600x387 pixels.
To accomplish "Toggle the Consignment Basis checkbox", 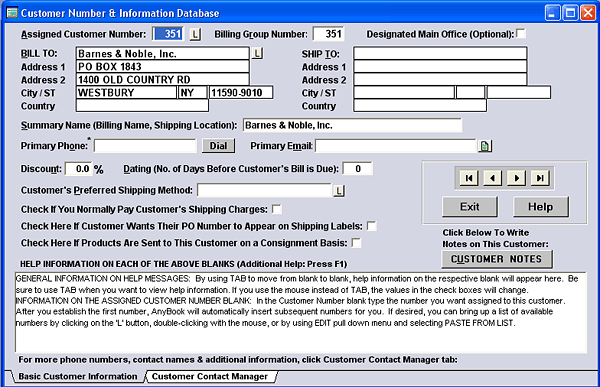I will tap(356, 243).
